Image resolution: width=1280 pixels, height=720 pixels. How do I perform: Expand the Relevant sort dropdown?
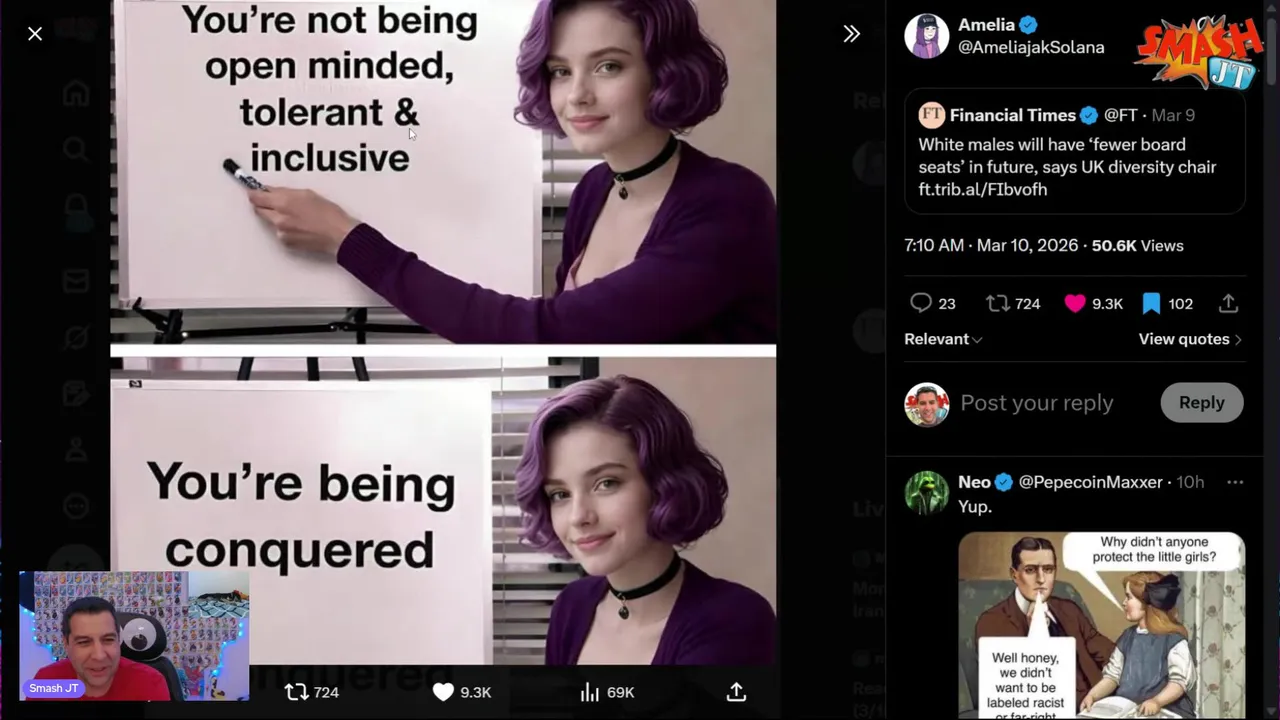click(943, 339)
